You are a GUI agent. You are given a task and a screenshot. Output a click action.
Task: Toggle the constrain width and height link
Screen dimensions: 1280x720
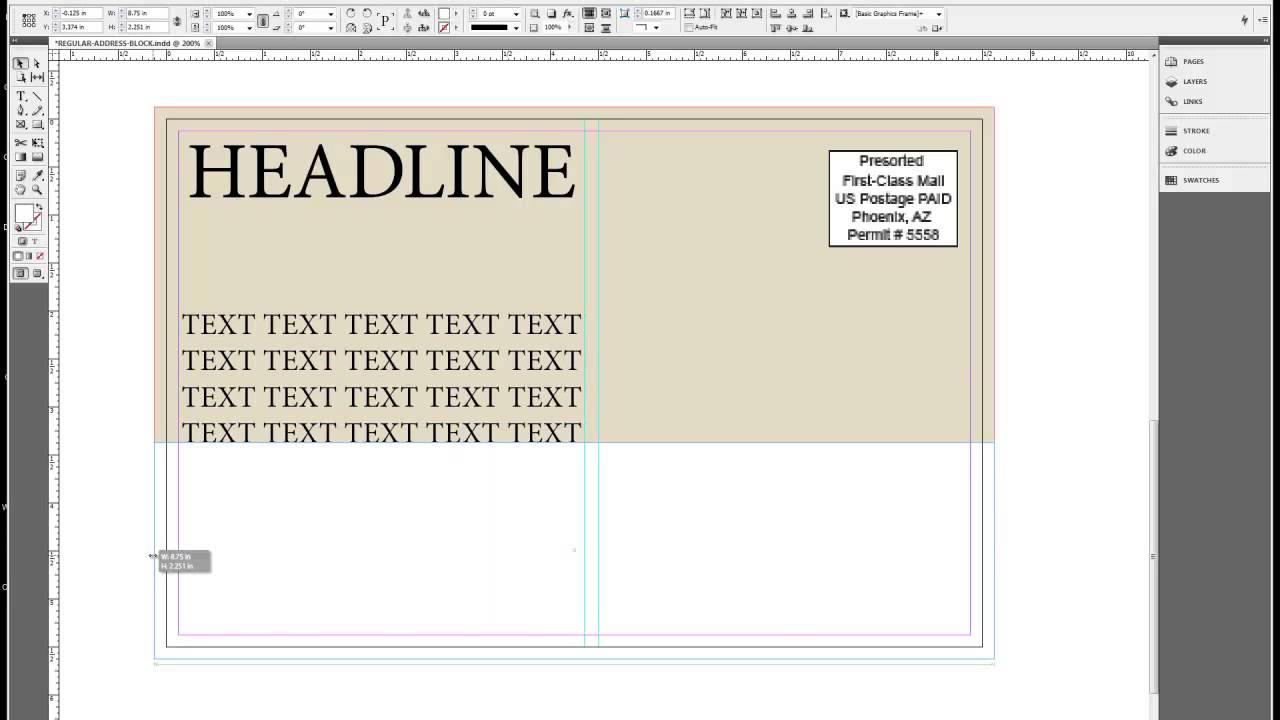click(176, 20)
